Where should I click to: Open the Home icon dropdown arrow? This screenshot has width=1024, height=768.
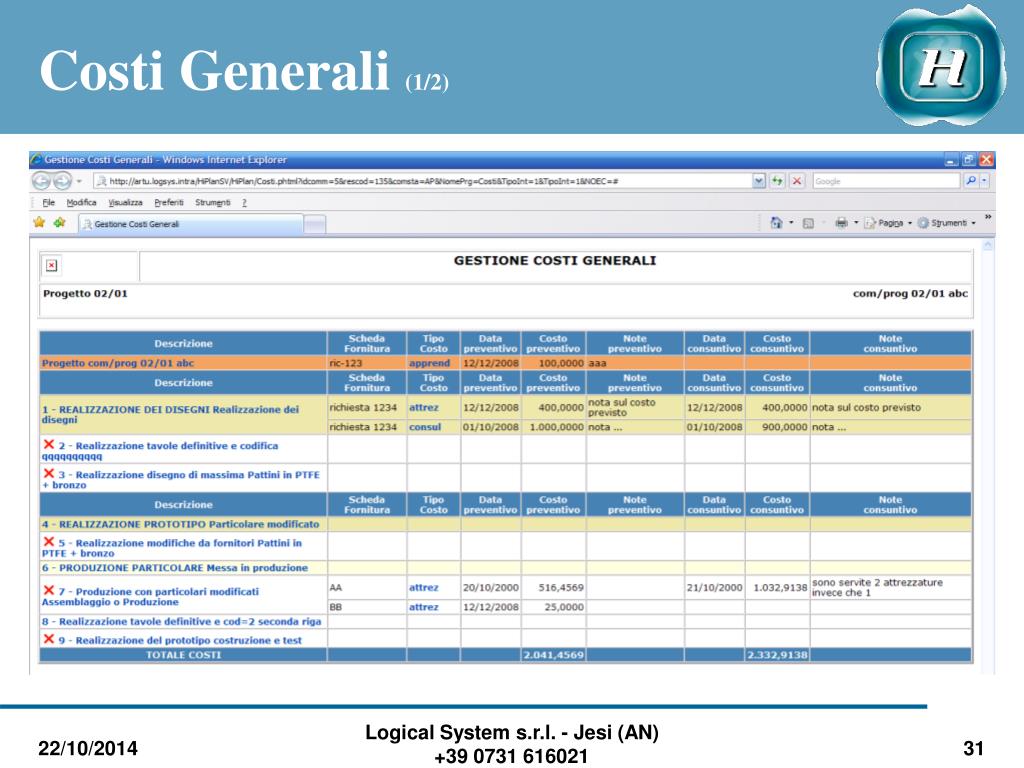(x=791, y=223)
